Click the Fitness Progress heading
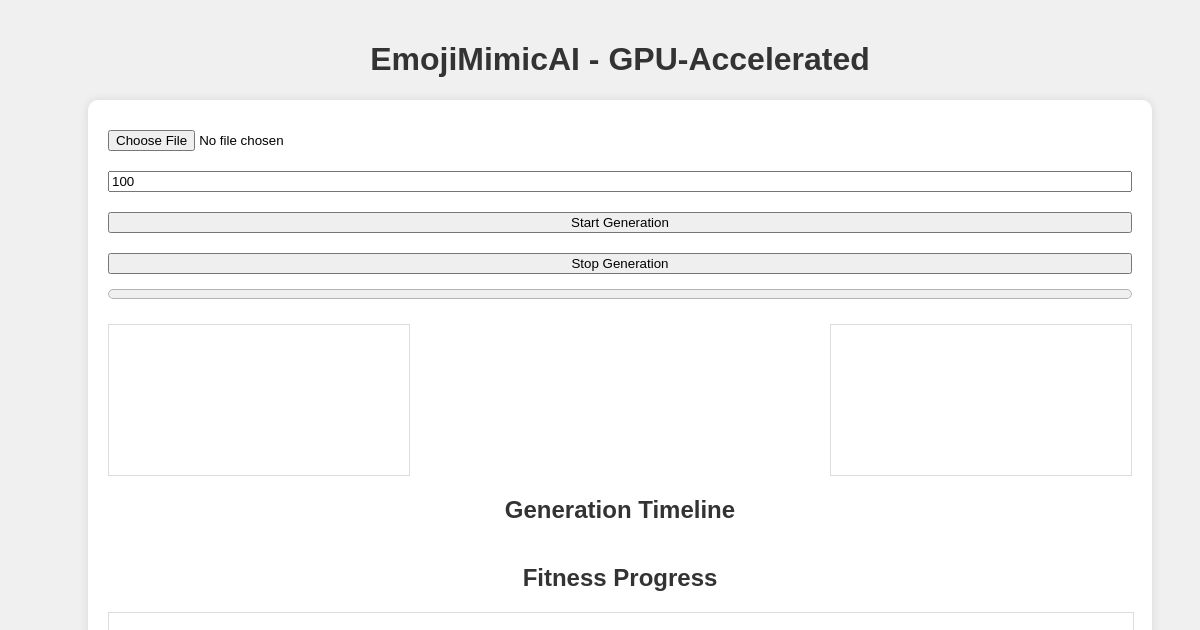The image size is (1200, 630). [x=620, y=578]
